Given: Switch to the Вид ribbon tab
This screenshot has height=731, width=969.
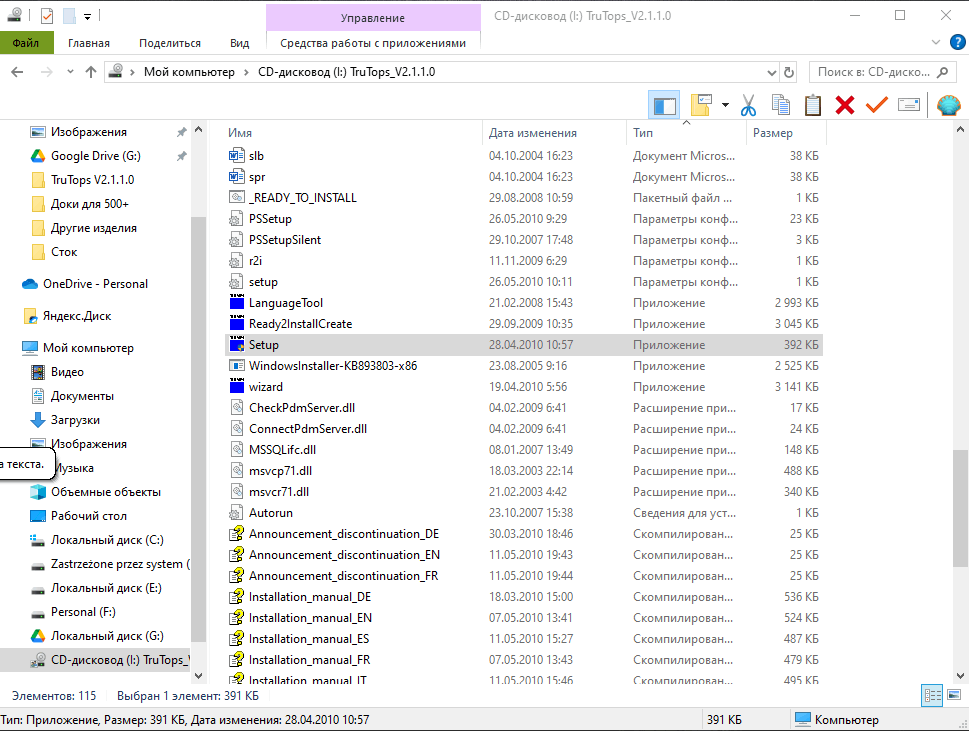Looking at the screenshot, I should pos(240,43).
